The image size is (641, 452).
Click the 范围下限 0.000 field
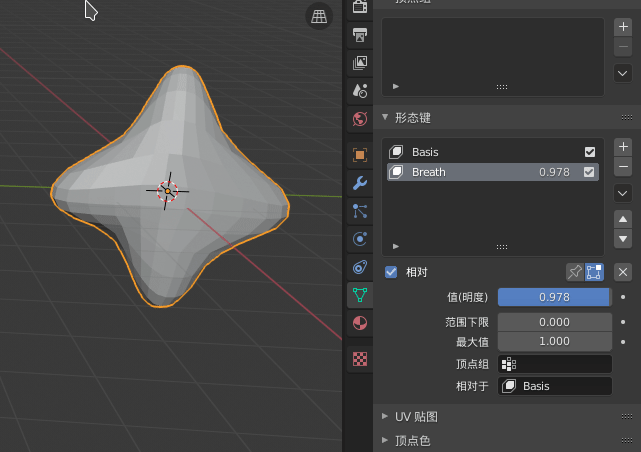555,322
